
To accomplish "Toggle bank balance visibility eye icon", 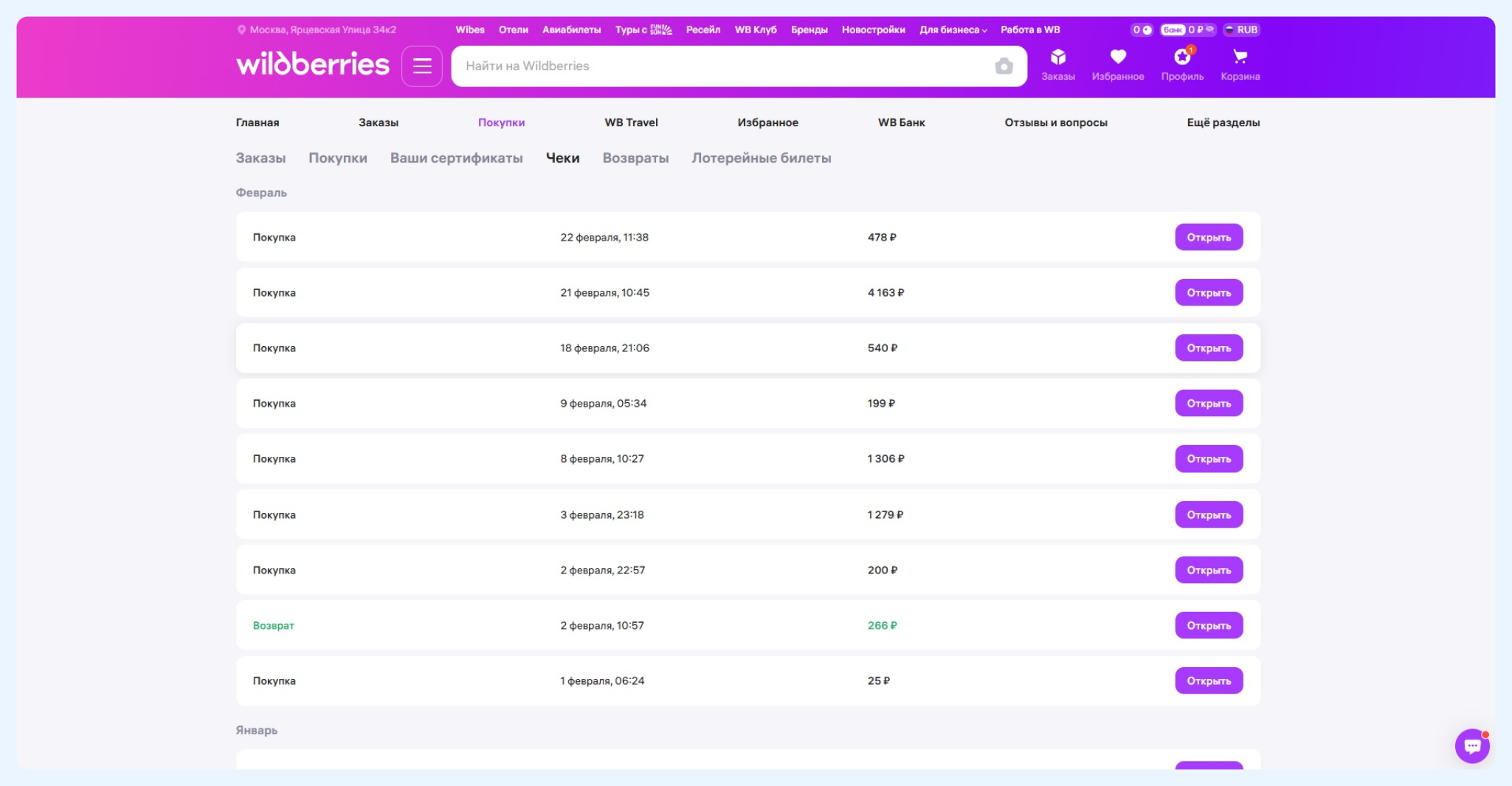I will coord(1209,30).
